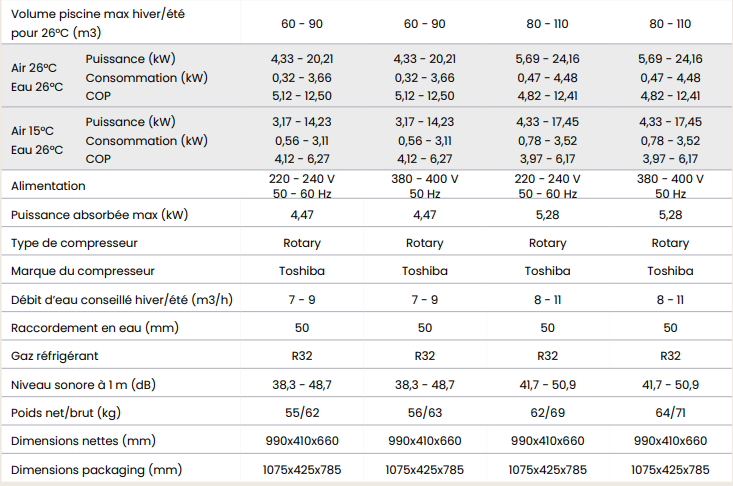Click the 'Air 26ºC' condition label

click(x=32, y=68)
